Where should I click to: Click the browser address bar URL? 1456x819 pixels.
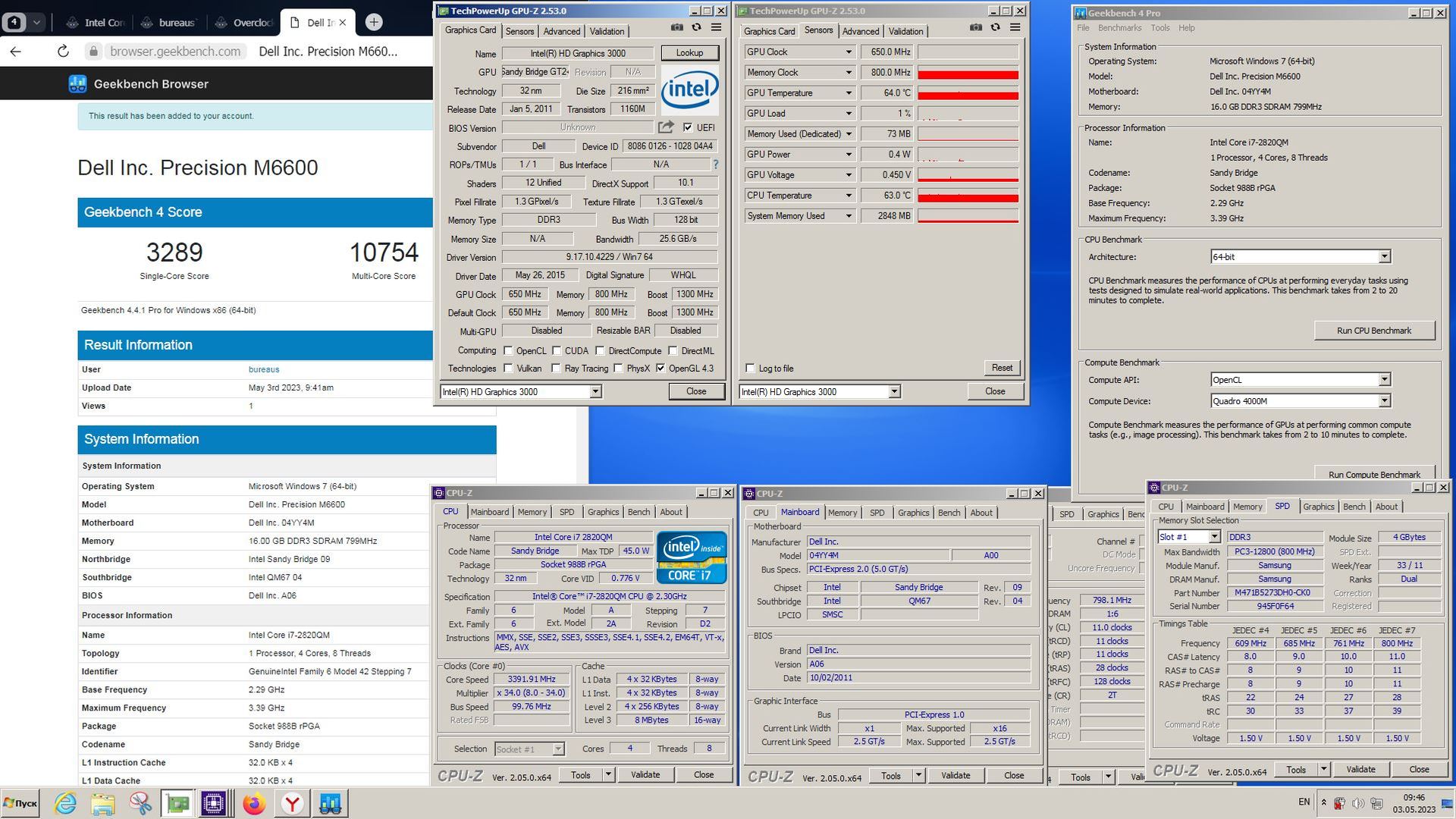[175, 52]
